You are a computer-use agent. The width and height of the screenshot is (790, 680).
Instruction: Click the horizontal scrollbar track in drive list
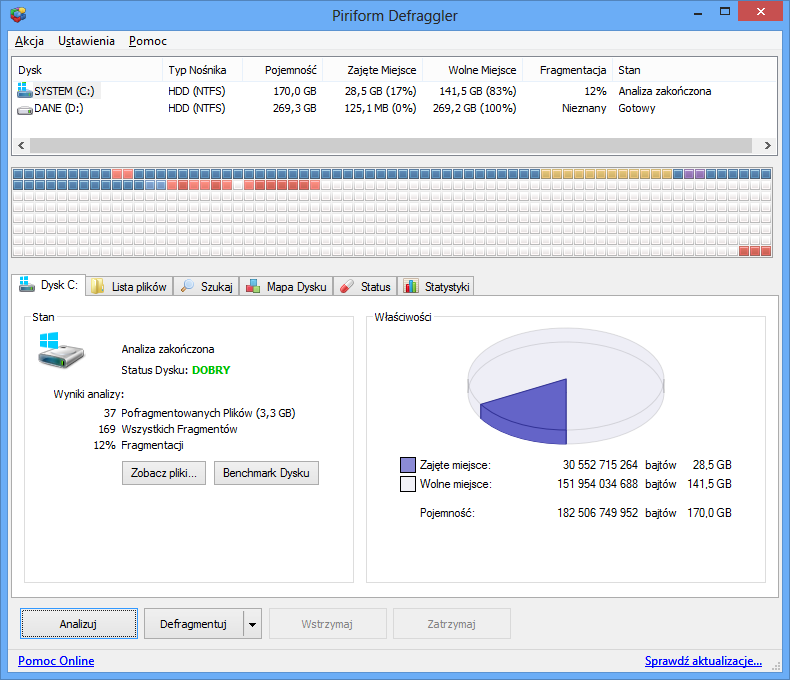point(390,146)
